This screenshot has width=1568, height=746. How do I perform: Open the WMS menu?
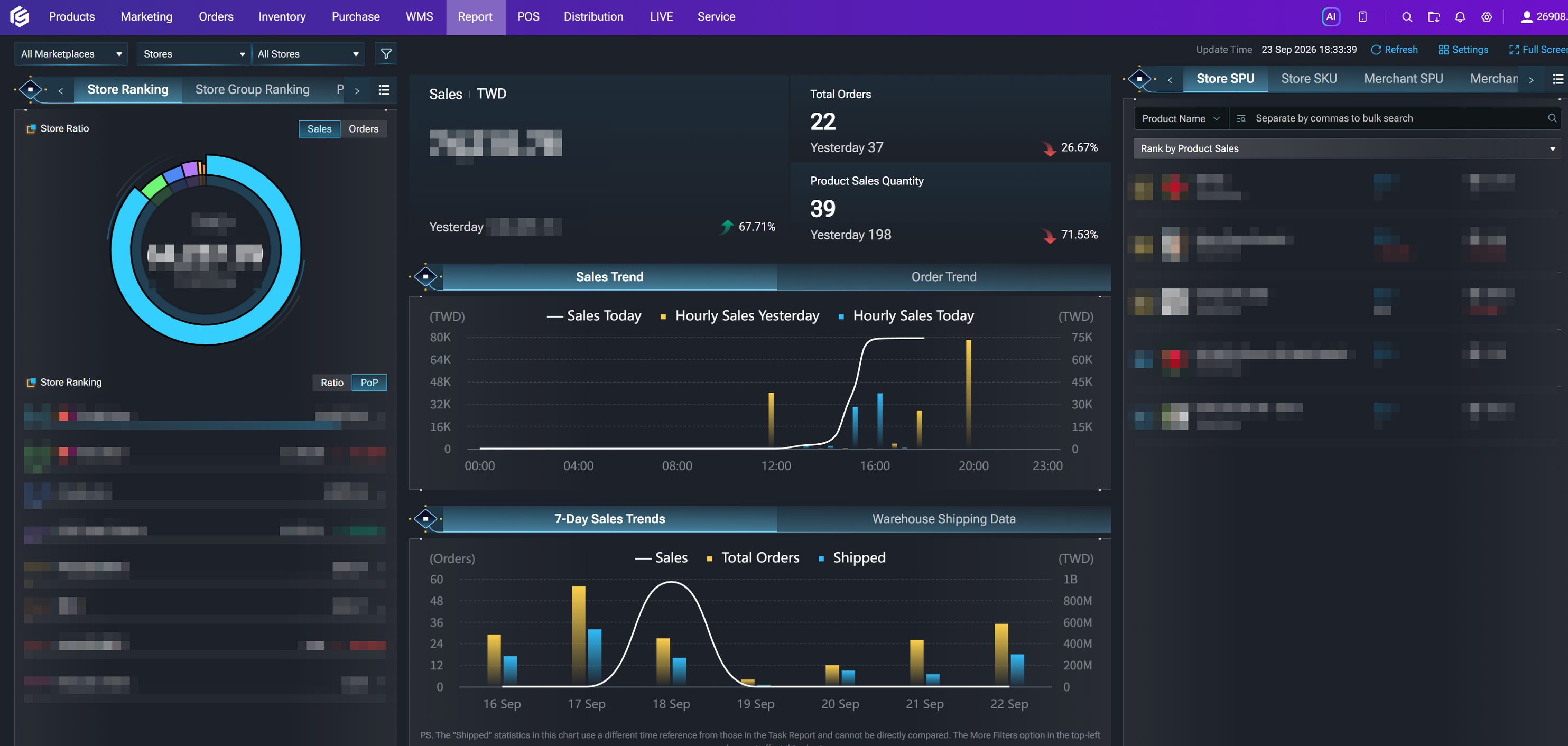pos(420,17)
